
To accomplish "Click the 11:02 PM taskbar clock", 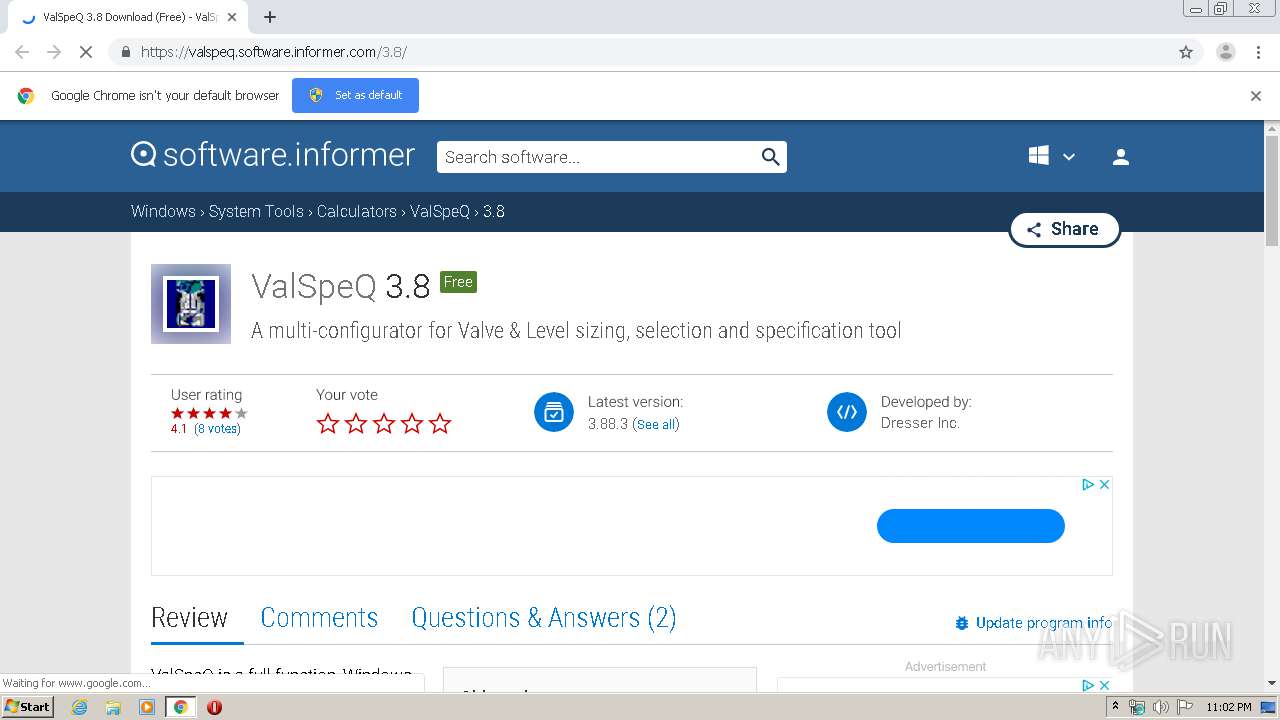I will 1228,707.
